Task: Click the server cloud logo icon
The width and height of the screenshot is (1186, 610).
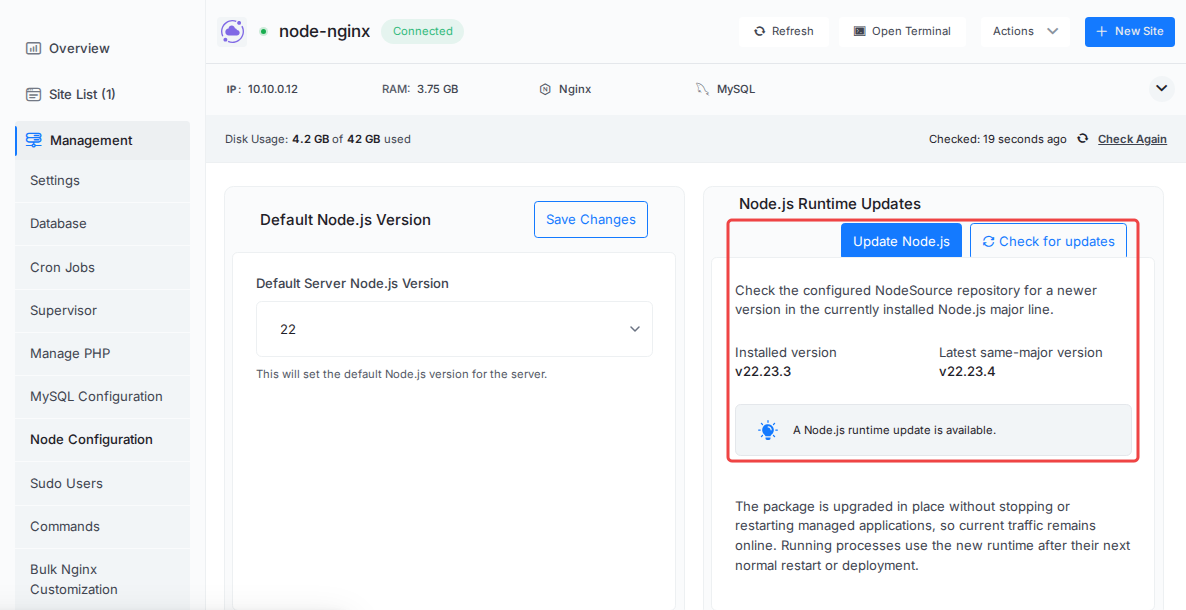Action: point(231,32)
